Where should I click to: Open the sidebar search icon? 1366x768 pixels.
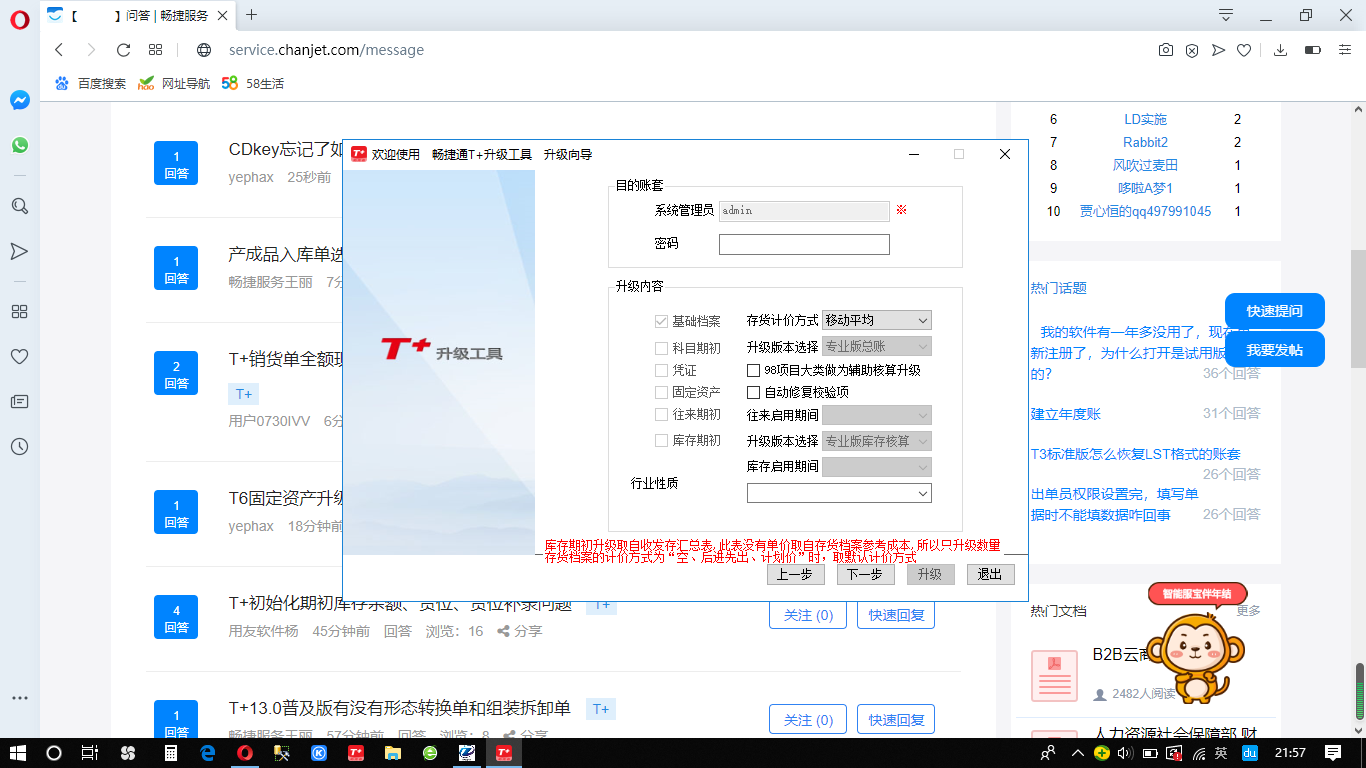click(19, 206)
